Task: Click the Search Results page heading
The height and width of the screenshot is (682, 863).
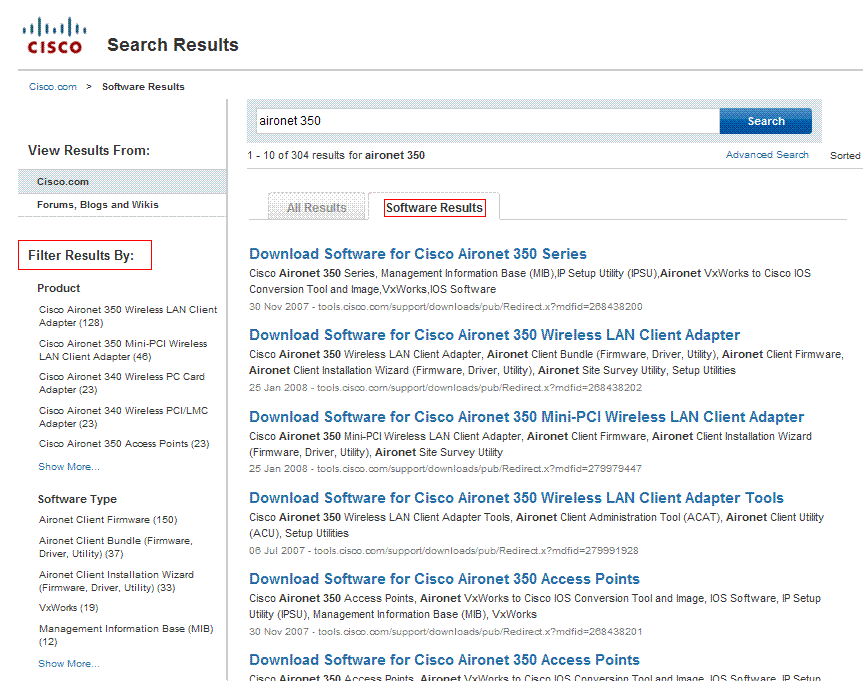Action: point(173,45)
